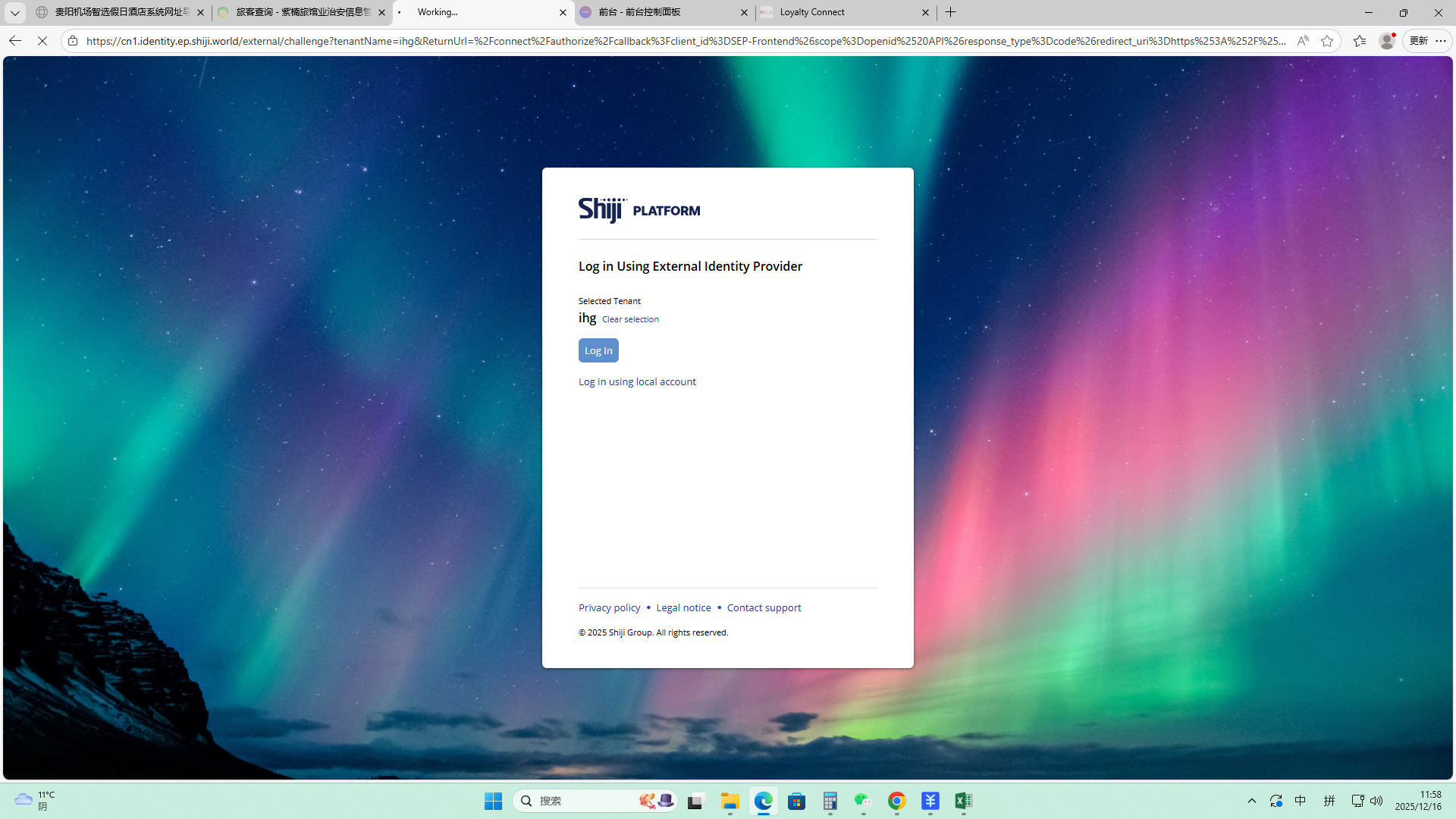Viewport: 1456px width, 819px height.
Task: Open new tab with plus icon
Action: coord(950,12)
